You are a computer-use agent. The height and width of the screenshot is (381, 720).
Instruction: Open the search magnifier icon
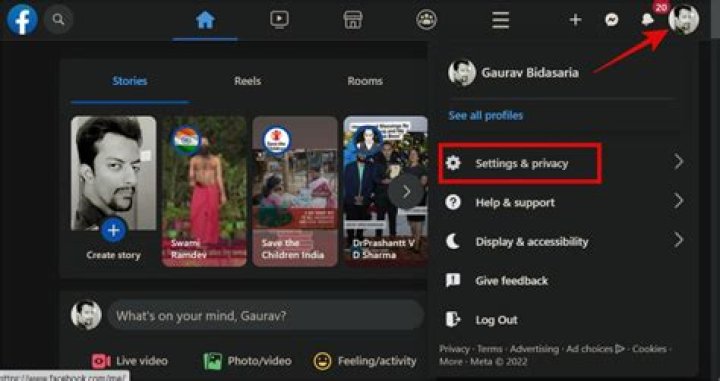[x=58, y=19]
